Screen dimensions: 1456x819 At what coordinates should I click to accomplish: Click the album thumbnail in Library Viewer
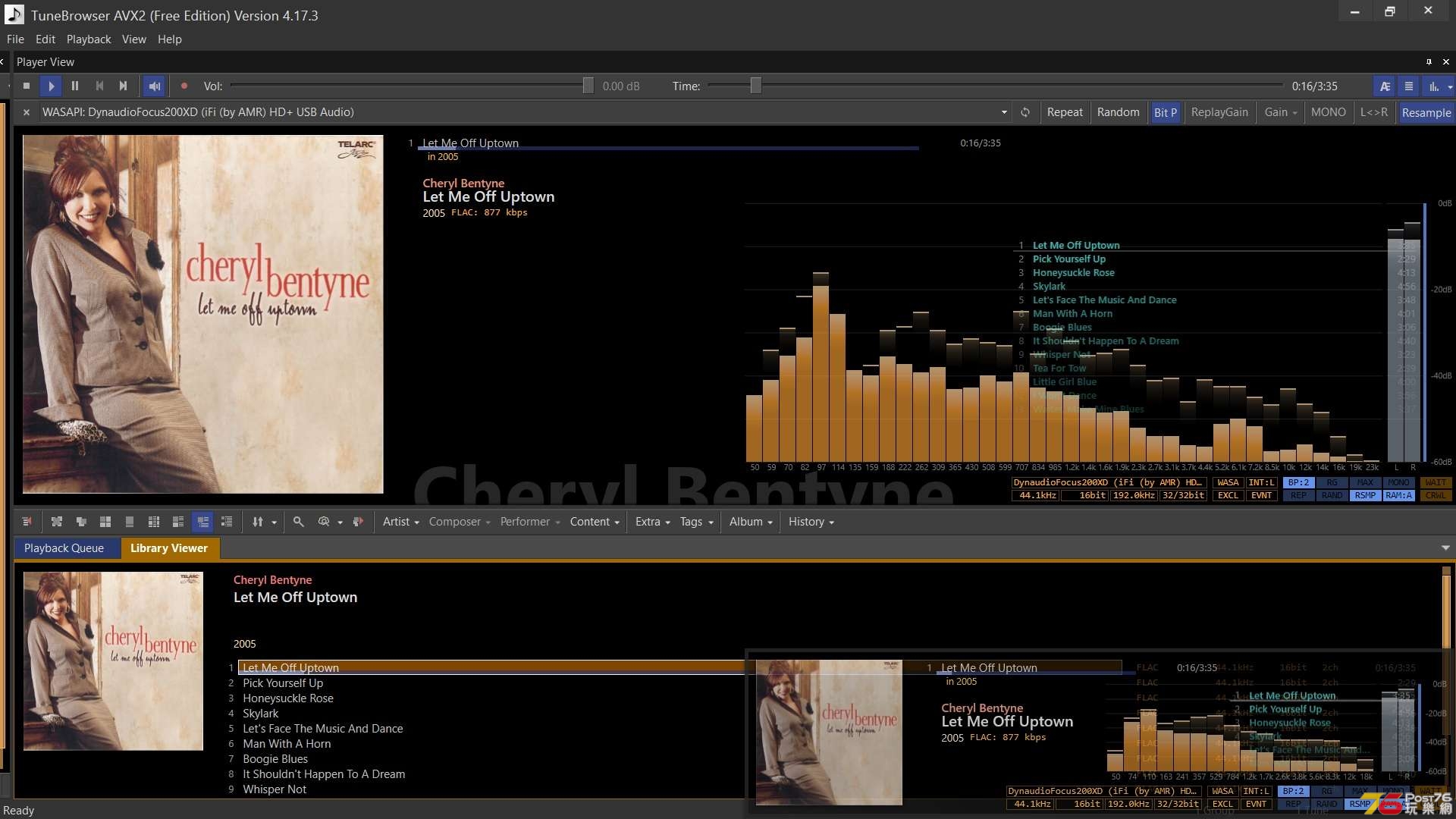click(x=114, y=661)
